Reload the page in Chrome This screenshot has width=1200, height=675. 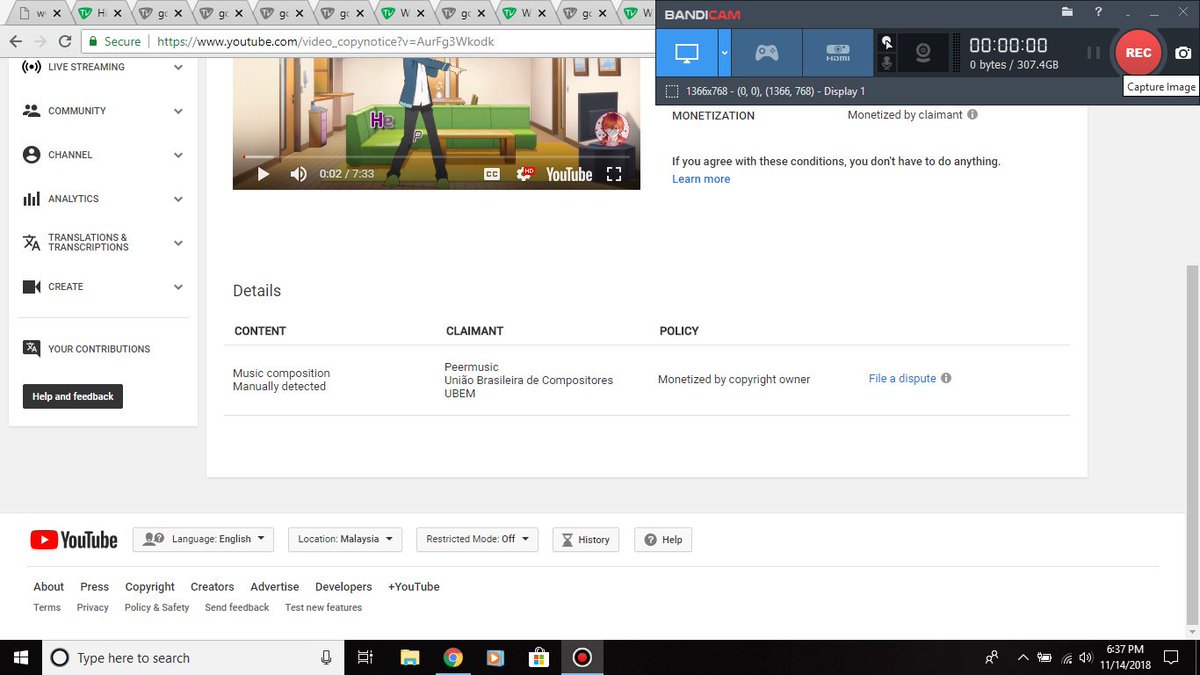point(65,41)
